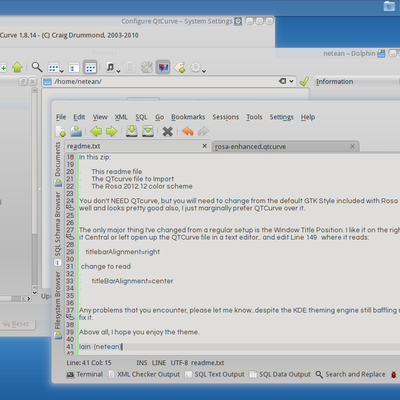Click the folder icon in the top panel
Screen dimensions: 400x400
pyautogui.click(x=389, y=6)
